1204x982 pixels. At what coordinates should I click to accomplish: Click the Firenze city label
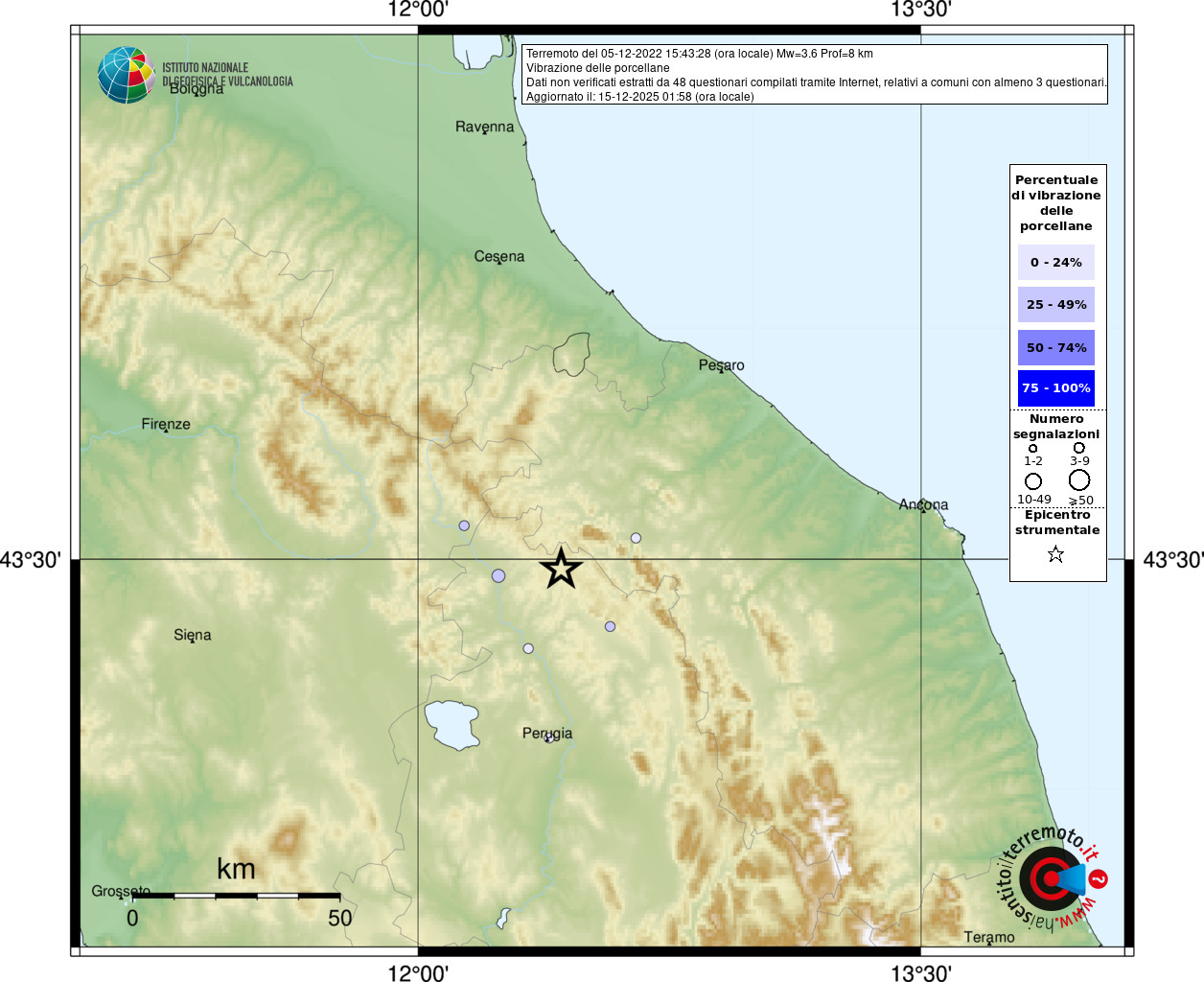[166, 424]
